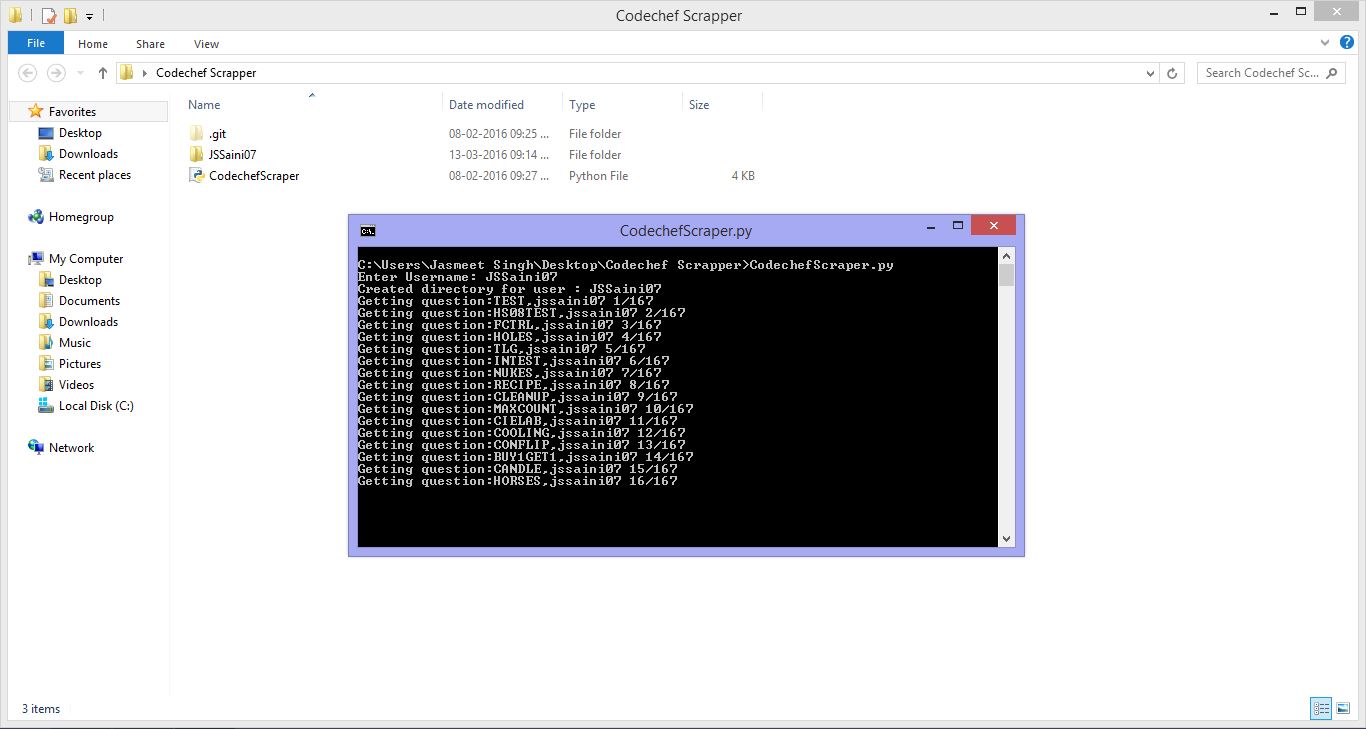Screen dimensions: 1366x729
Task: Click the Favorites star icon
Action: [36, 111]
